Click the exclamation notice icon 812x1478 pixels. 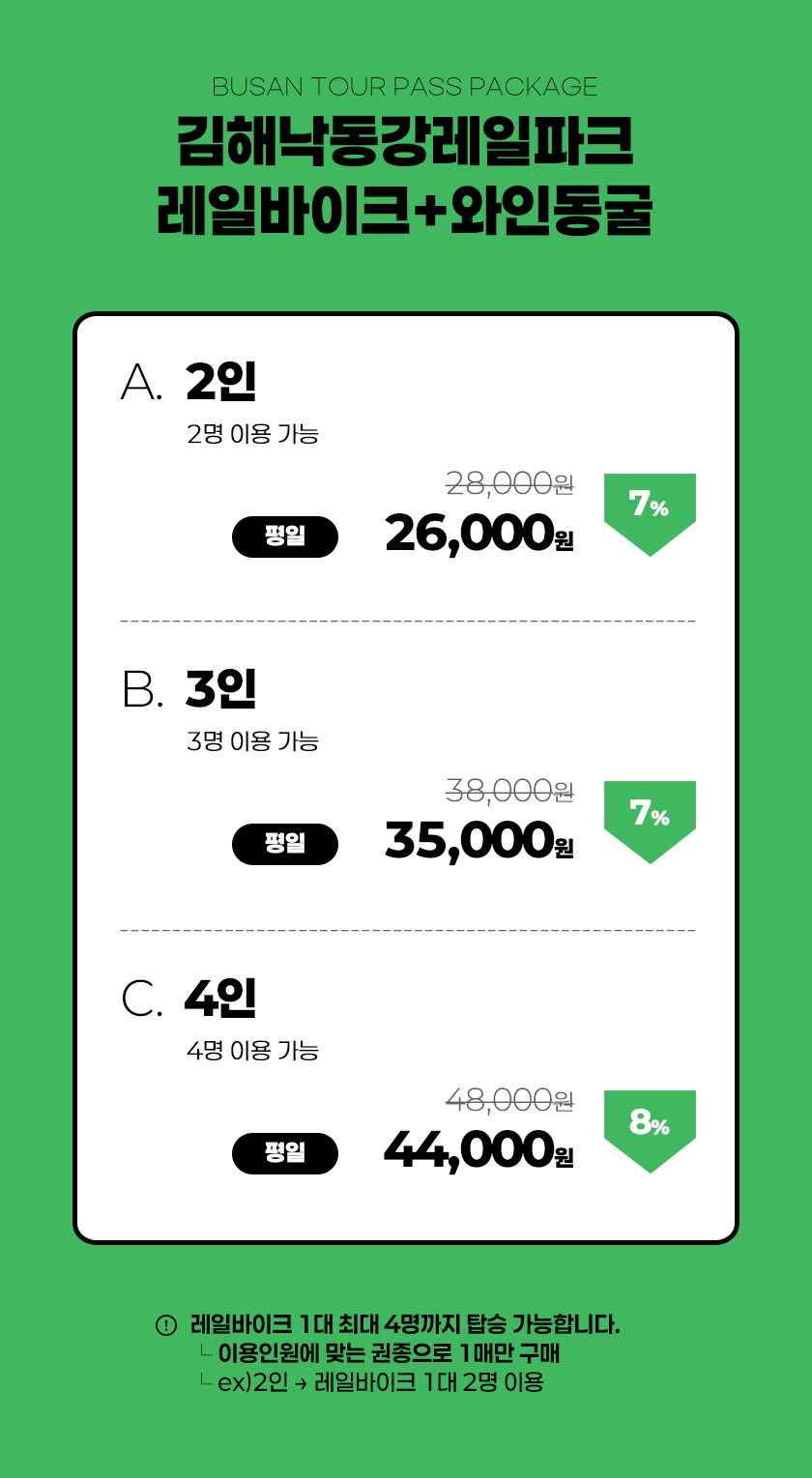[x=166, y=1325]
